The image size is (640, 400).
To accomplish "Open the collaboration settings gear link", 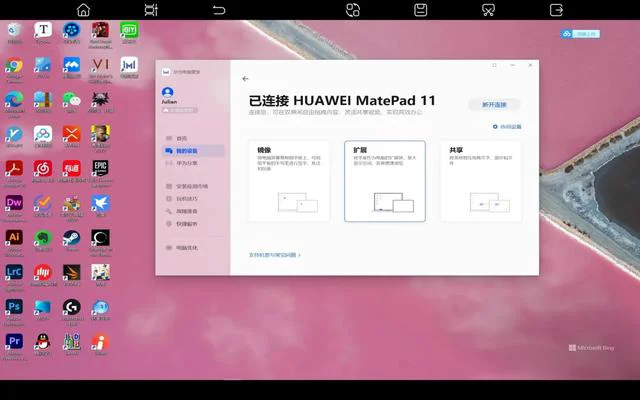I will pos(507,127).
